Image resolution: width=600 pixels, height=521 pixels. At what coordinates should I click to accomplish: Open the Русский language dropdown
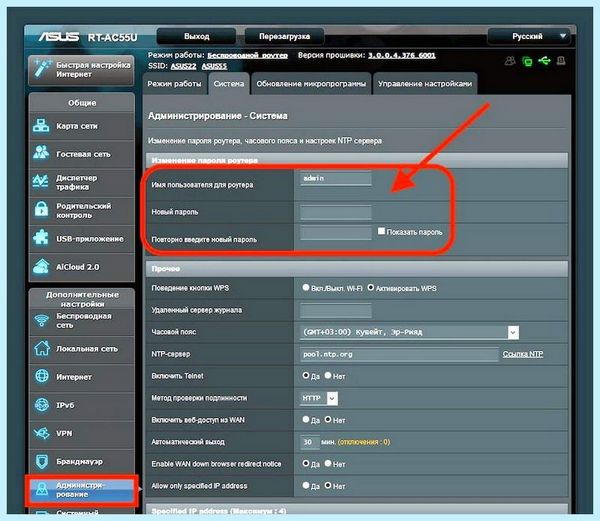tap(528, 36)
